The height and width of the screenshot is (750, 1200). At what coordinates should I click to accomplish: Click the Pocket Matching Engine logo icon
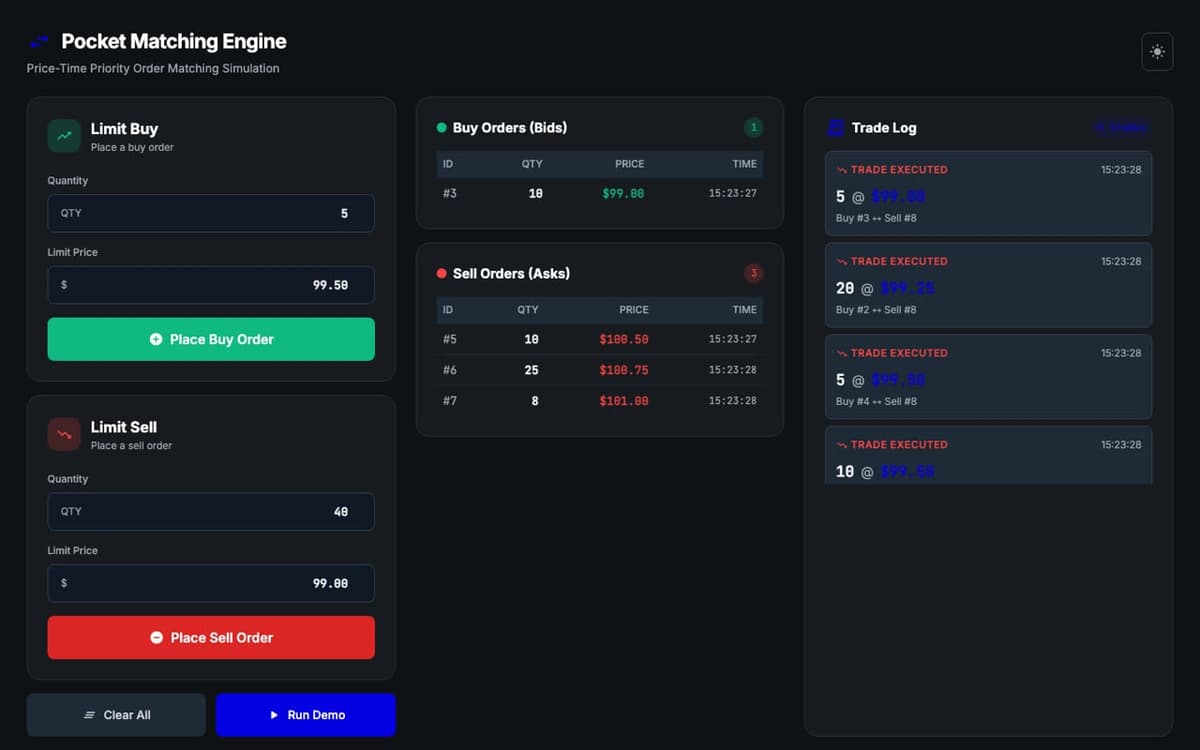(39, 42)
